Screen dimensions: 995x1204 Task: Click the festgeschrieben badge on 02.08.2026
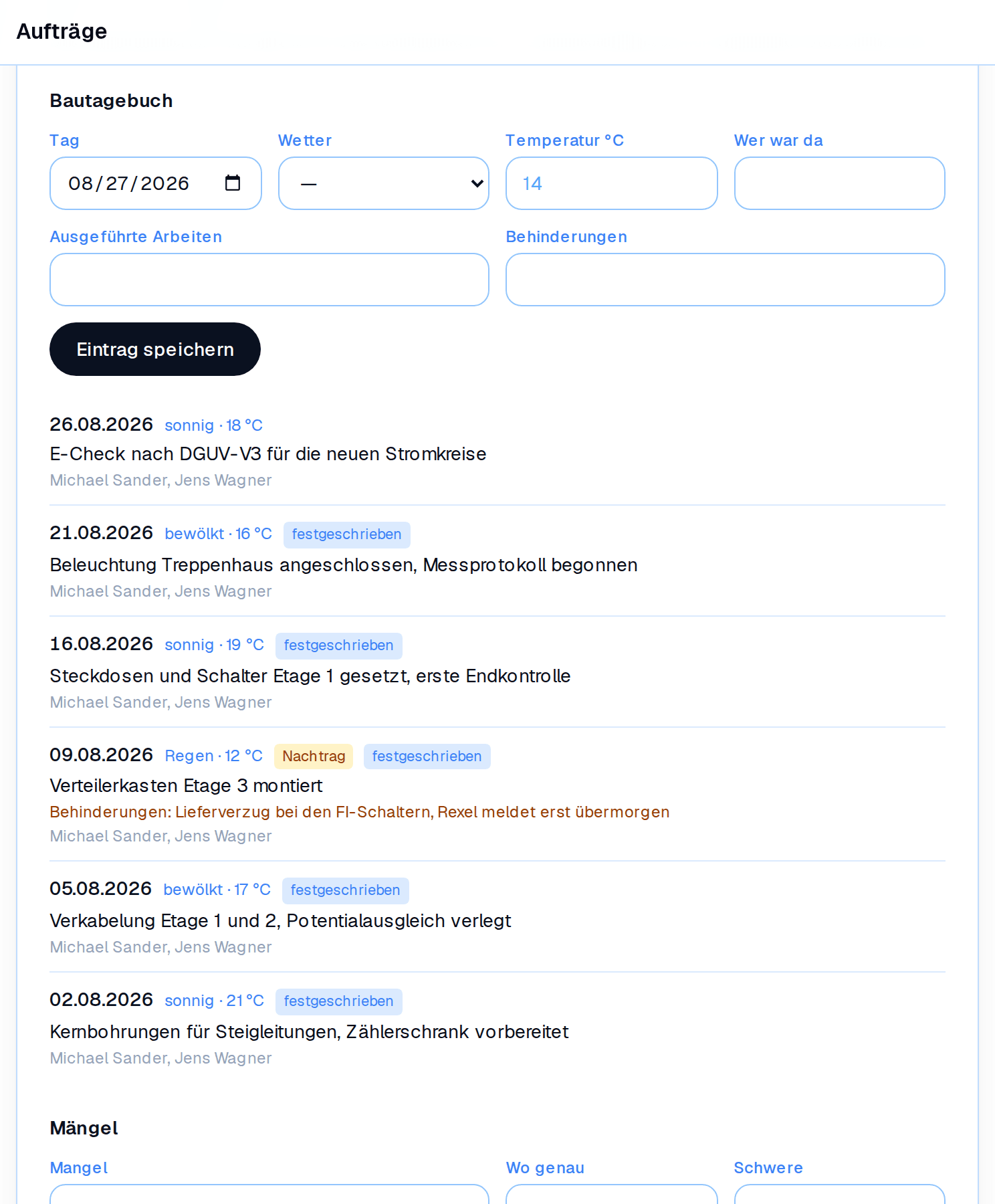(339, 1001)
